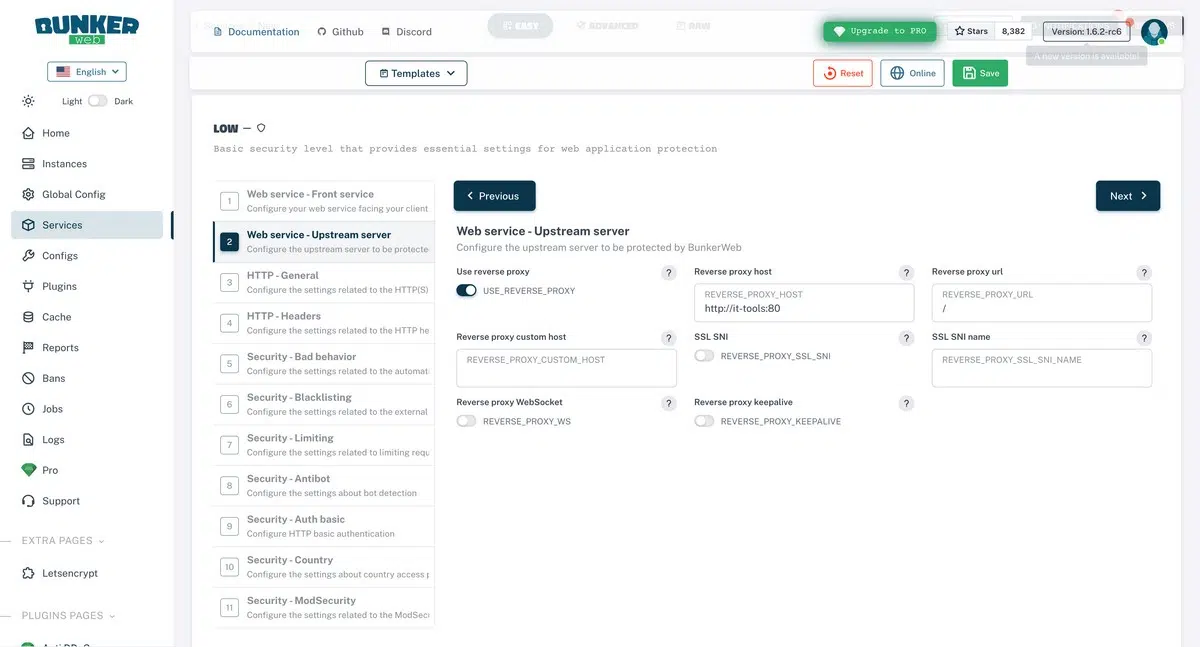Click the user avatar icon
Image resolution: width=1200 pixels, height=647 pixels.
click(x=1154, y=32)
